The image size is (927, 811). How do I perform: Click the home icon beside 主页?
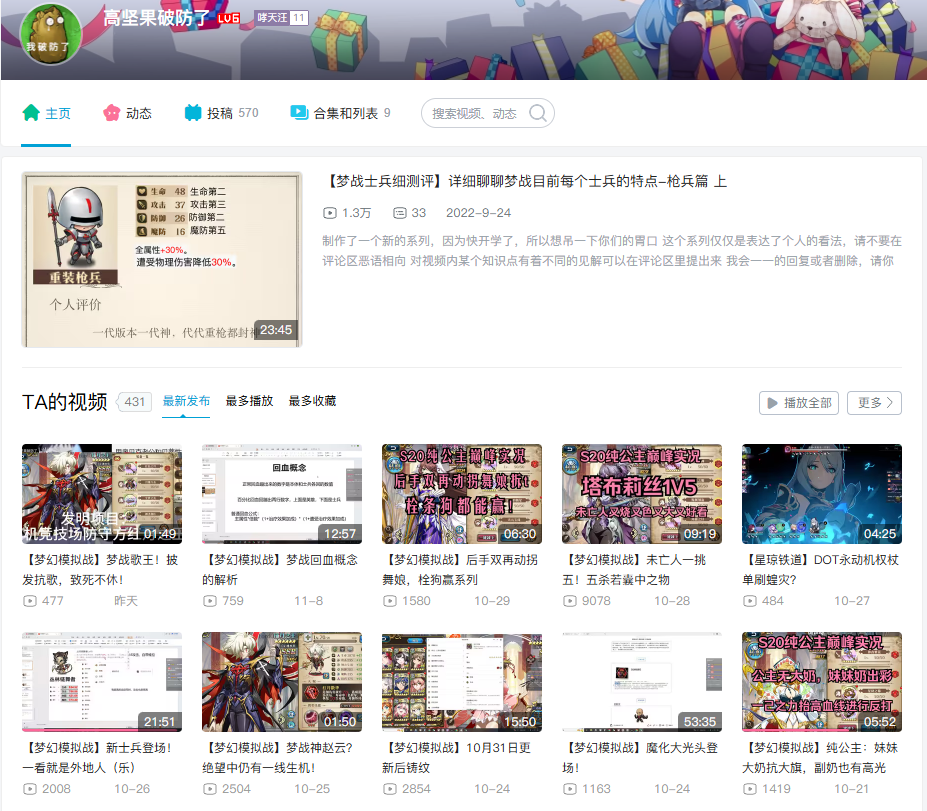coord(31,112)
